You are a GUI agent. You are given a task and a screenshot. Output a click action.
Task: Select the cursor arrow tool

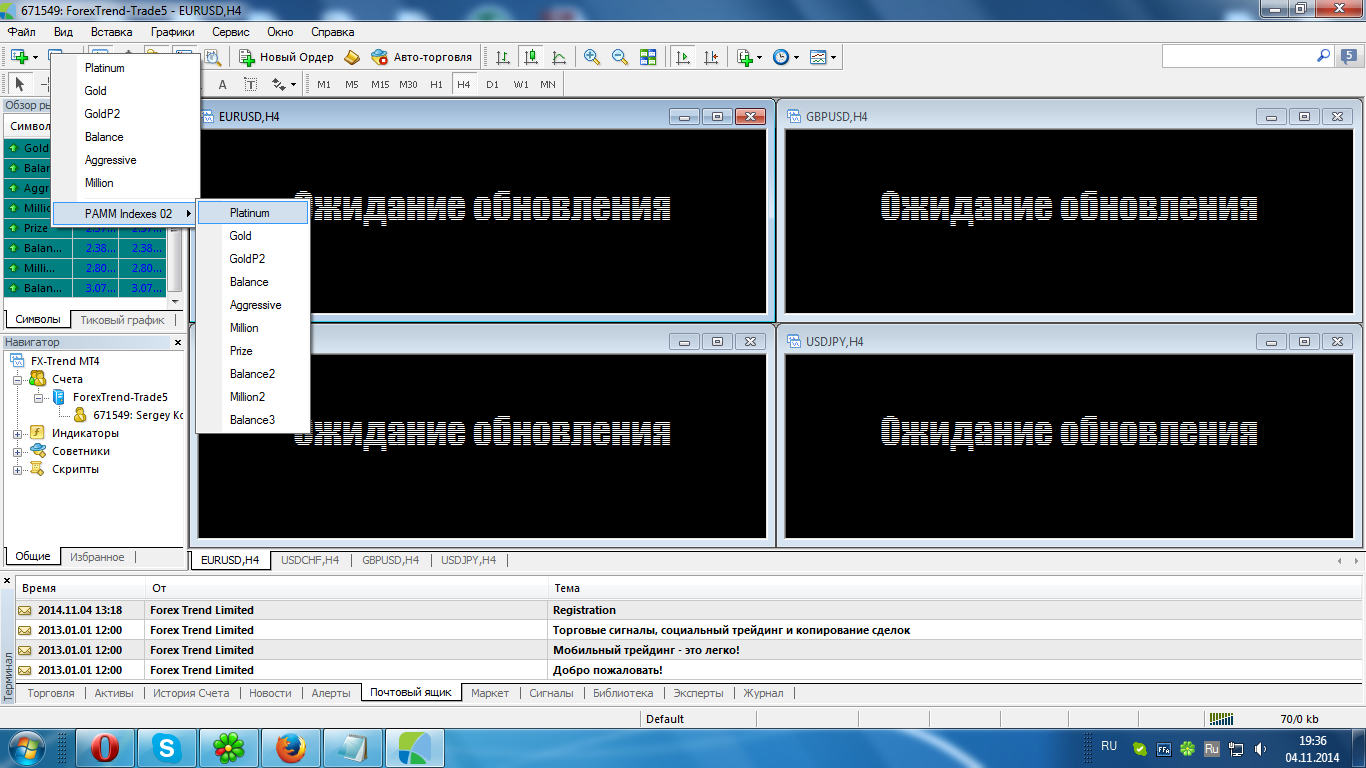[x=19, y=84]
